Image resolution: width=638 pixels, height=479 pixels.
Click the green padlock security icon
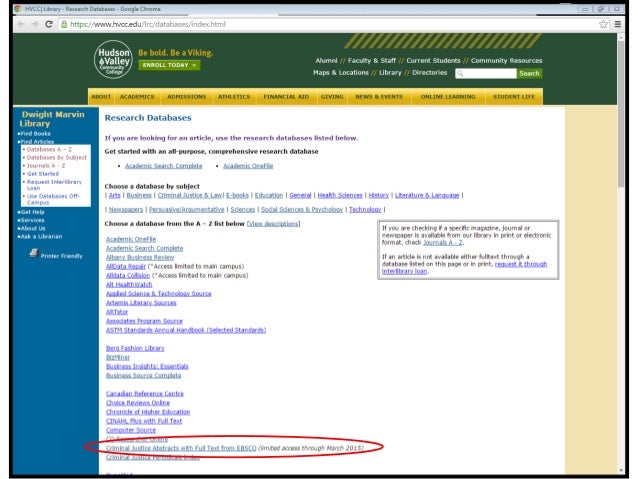pyautogui.click(x=64, y=24)
